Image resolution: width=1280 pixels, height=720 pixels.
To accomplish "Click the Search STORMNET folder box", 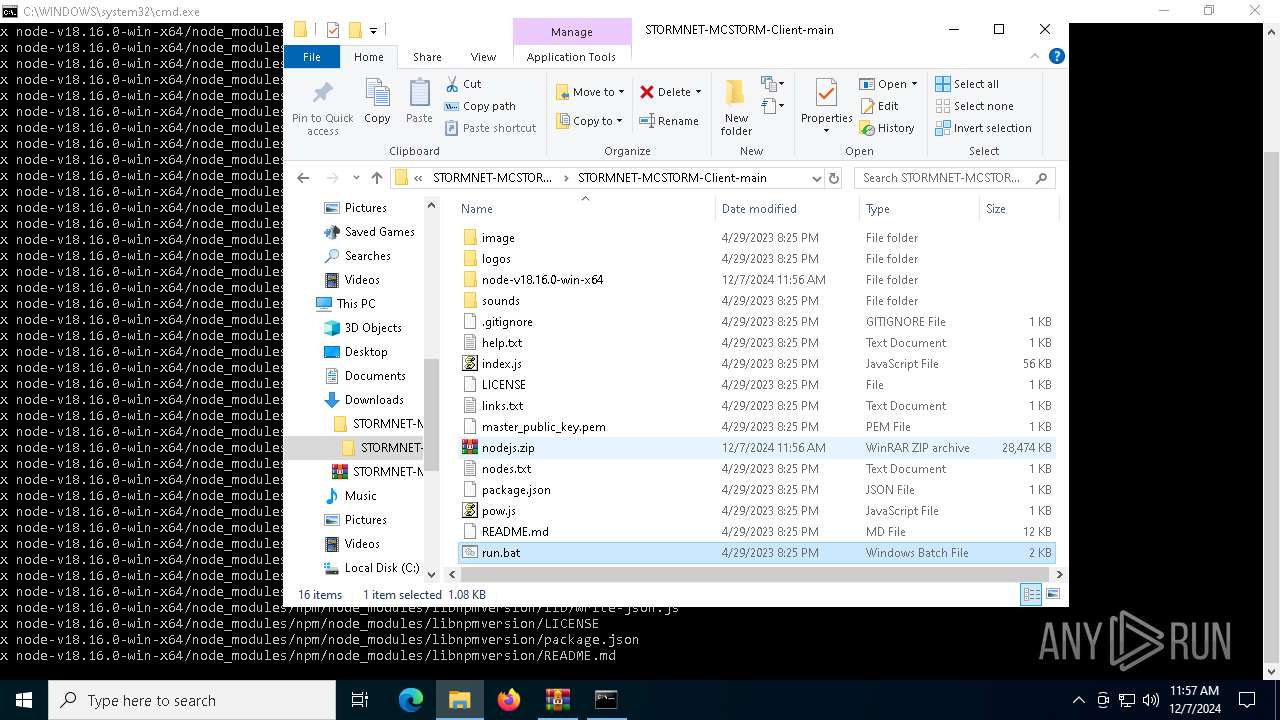I will point(953,178).
